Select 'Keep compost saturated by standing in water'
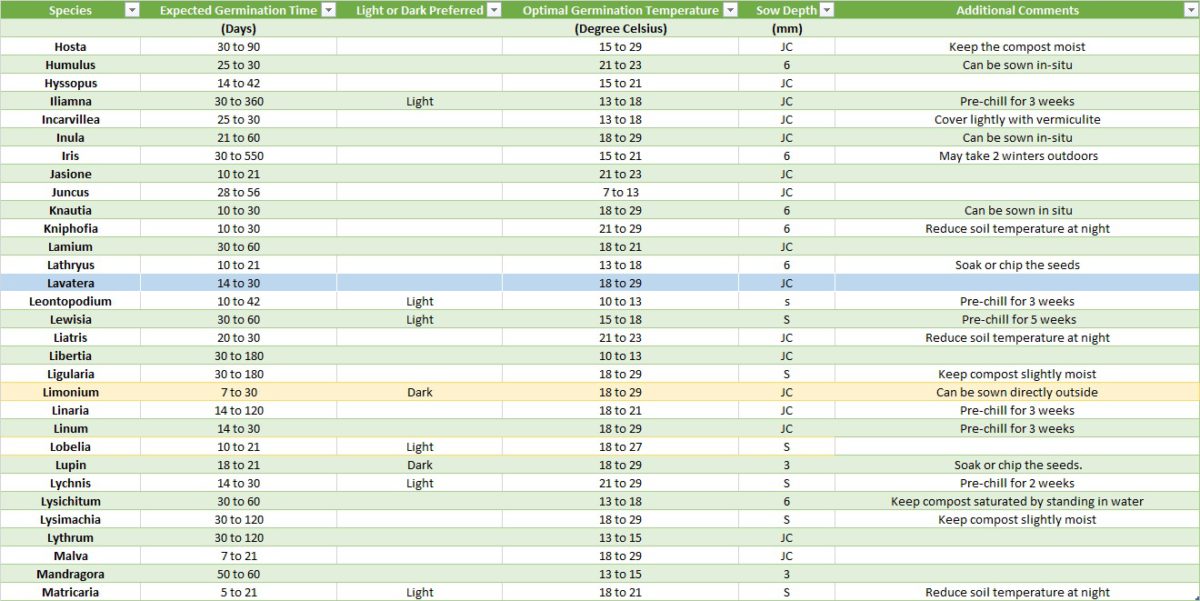 [x=1017, y=501]
